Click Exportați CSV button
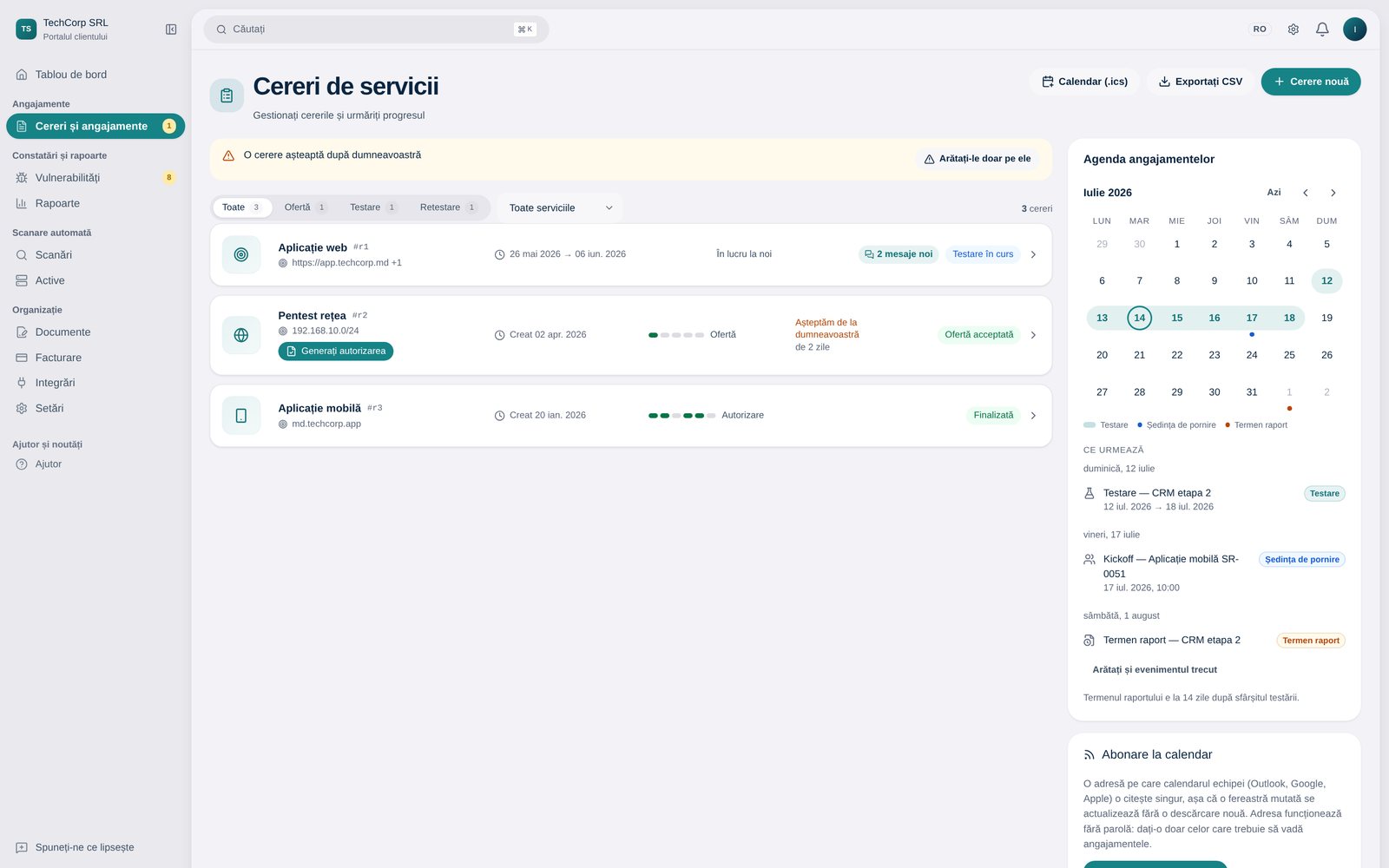The height and width of the screenshot is (868, 1389). point(1200,82)
